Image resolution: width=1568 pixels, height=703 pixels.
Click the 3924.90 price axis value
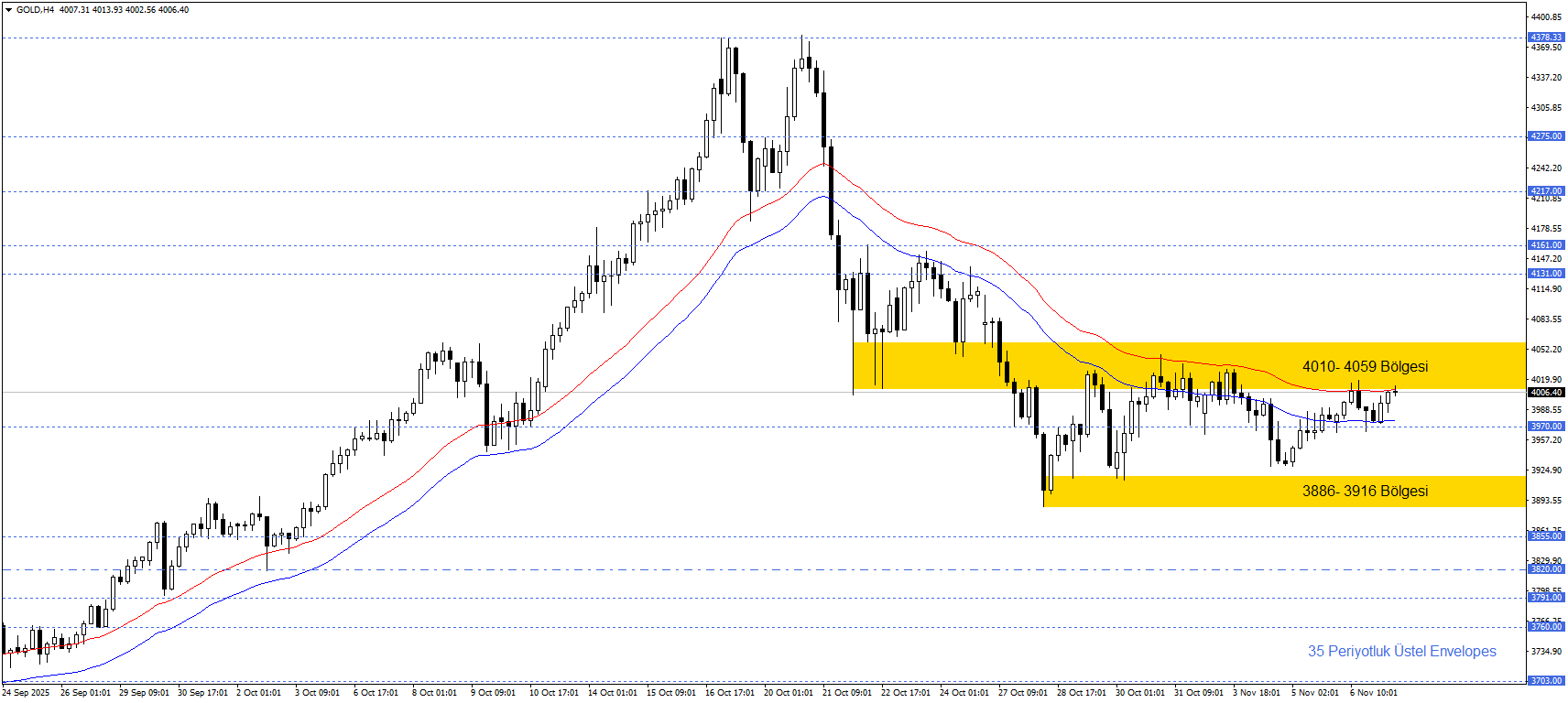point(1546,470)
